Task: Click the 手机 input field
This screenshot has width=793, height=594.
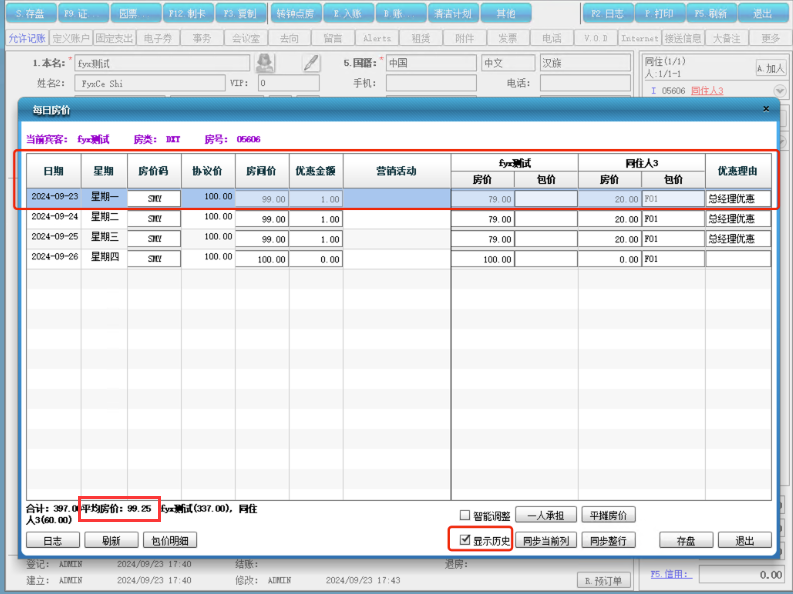Action: coord(431,83)
